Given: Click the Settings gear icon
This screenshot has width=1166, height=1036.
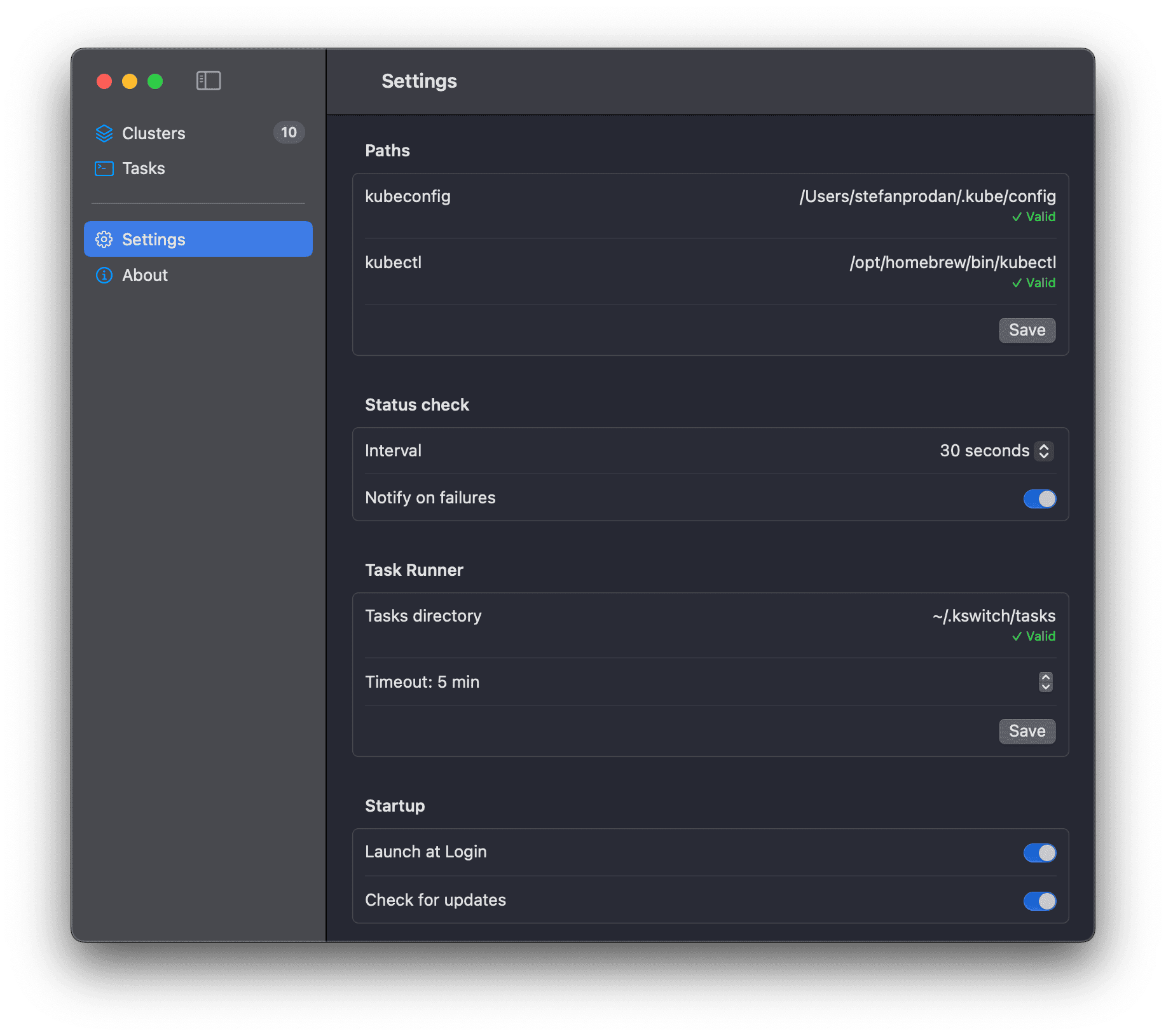Looking at the screenshot, I should pos(104,239).
